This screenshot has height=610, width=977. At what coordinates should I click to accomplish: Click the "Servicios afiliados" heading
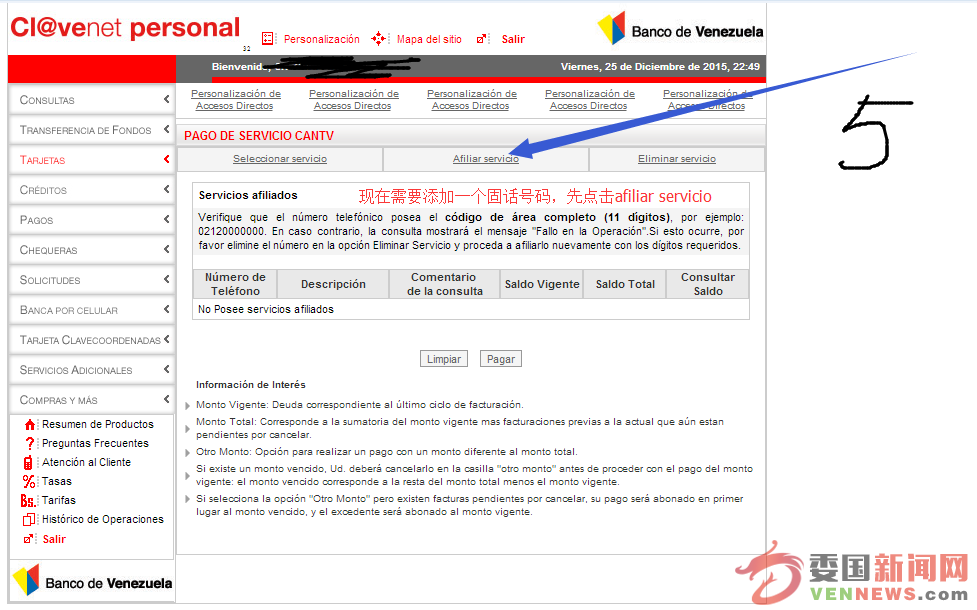pyautogui.click(x=248, y=195)
